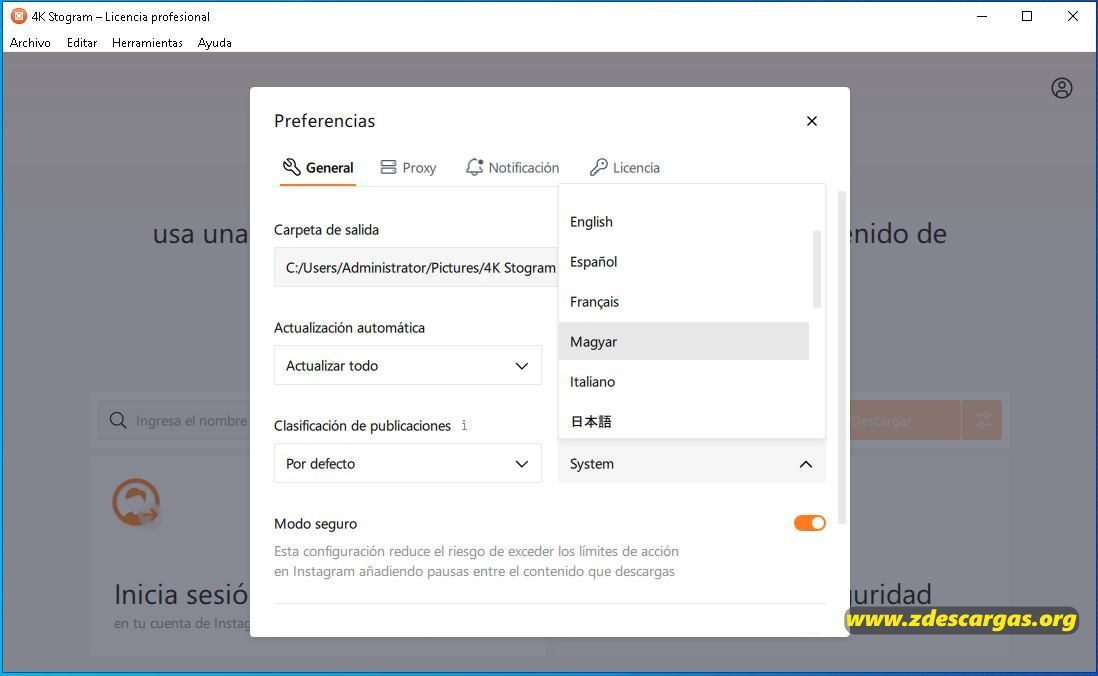Image resolution: width=1098 pixels, height=676 pixels.
Task: Click the Preferencias dialog vertical scrollbar
Action: pyautogui.click(x=842, y=357)
